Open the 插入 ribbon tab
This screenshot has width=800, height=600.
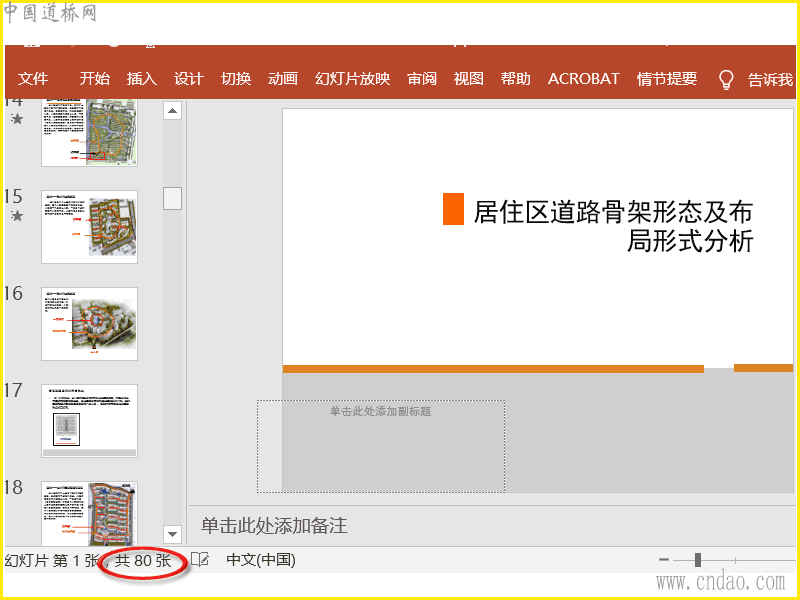click(141, 79)
